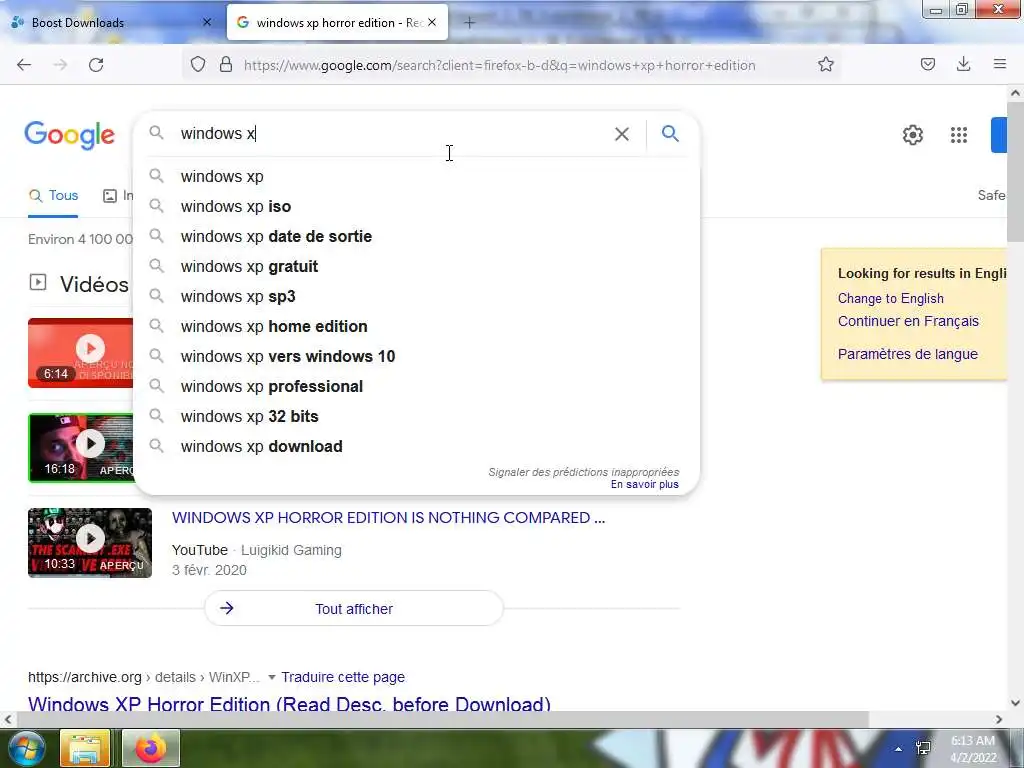Select 'windows xp professional' suggestion
This screenshot has height=768, width=1024.
[x=418, y=387]
